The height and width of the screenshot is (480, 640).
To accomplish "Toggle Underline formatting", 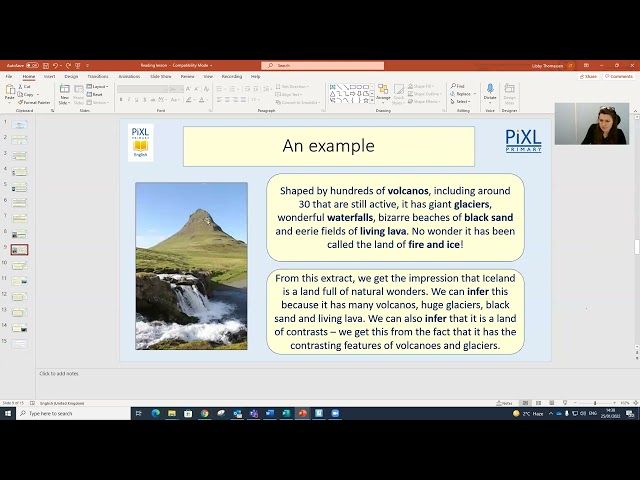I will (x=137, y=100).
